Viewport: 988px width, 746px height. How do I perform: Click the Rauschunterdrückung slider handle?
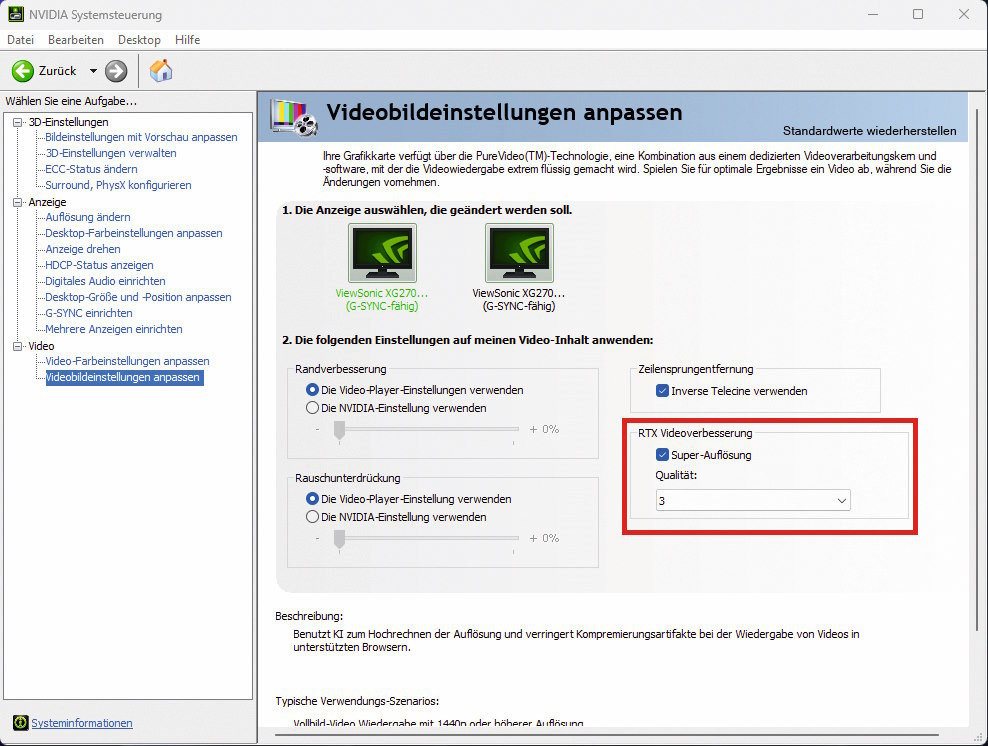coord(340,540)
